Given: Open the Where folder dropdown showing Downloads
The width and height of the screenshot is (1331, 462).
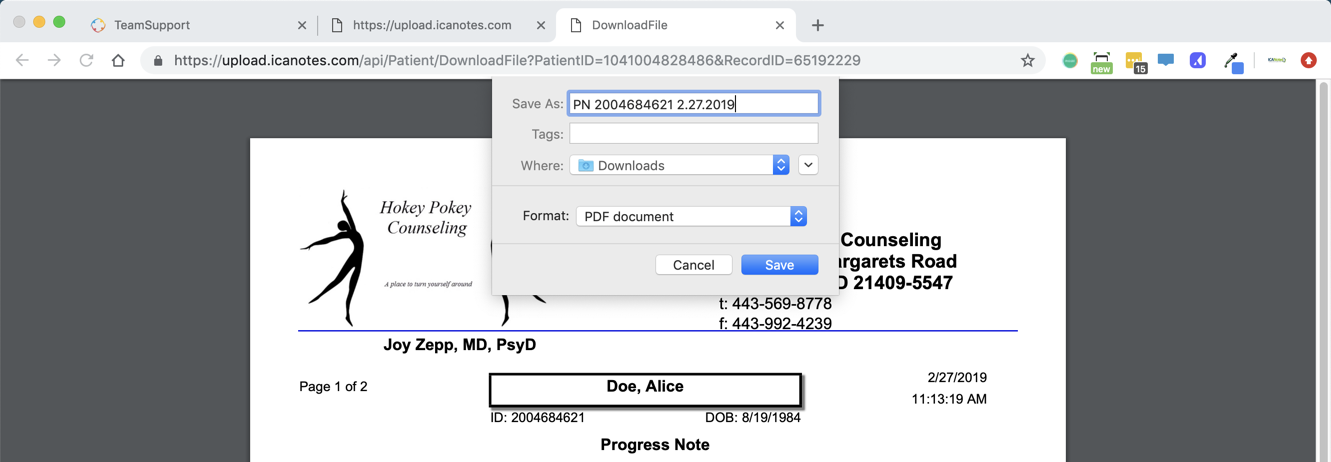Looking at the screenshot, I should click(x=680, y=165).
